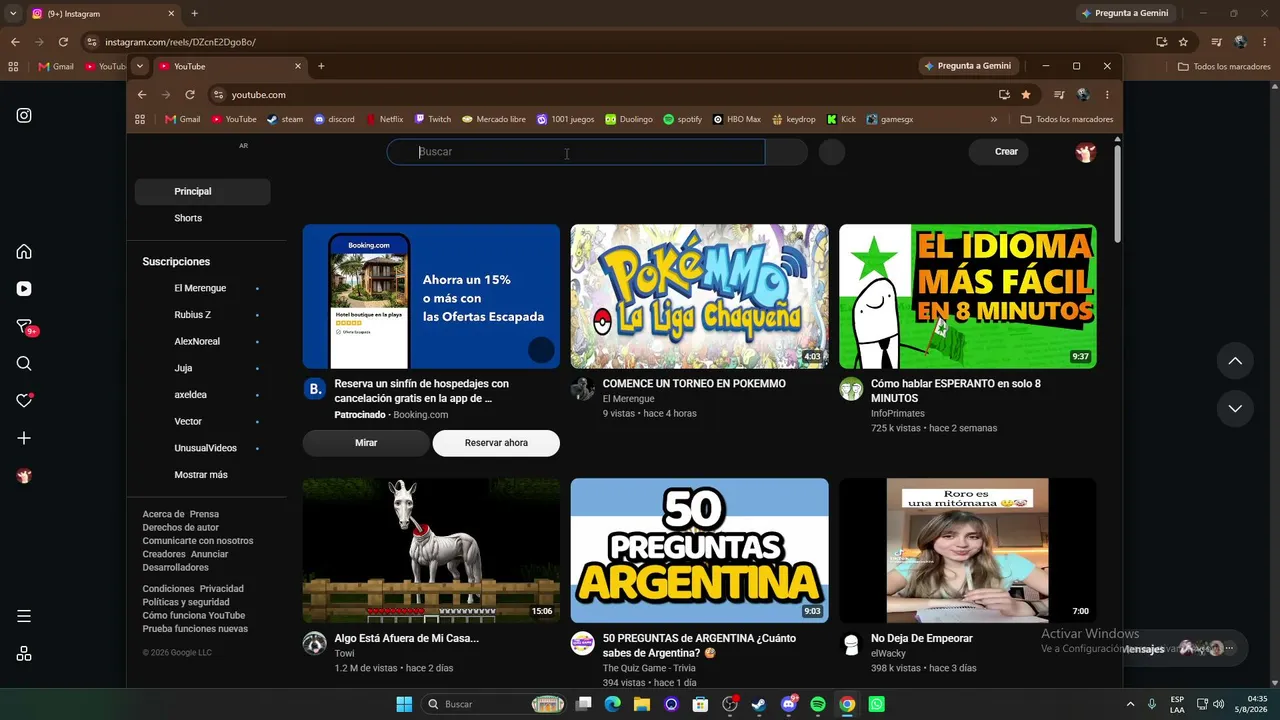
Task: Open the 50 Preguntas Argentina thumbnail
Action: pos(699,550)
